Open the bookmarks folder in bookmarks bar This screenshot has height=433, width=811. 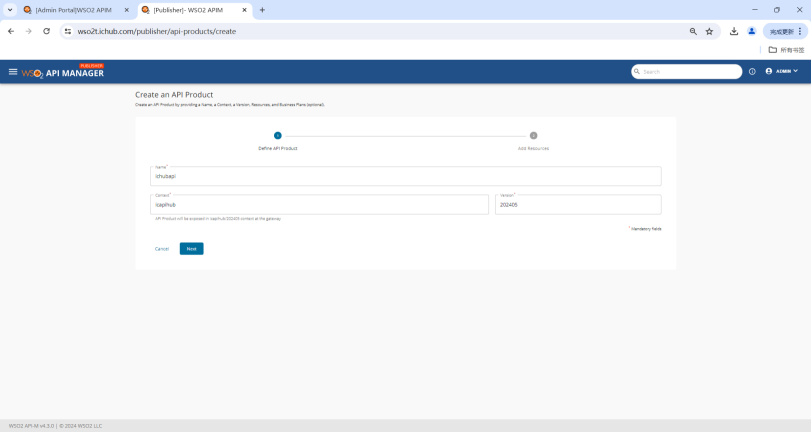click(786, 50)
